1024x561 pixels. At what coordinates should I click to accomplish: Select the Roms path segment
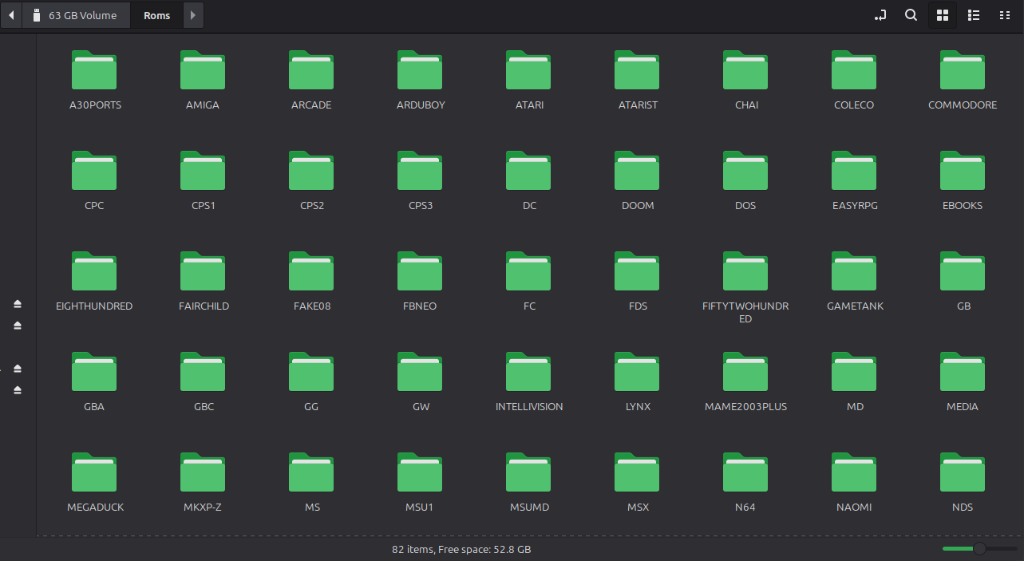pyautogui.click(x=157, y=15)
